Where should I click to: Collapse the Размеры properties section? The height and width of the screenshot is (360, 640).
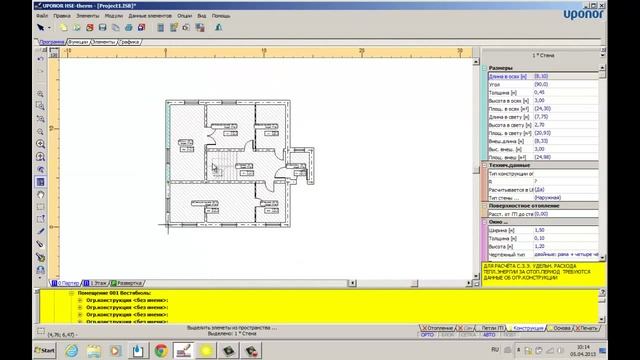point(484,68)
